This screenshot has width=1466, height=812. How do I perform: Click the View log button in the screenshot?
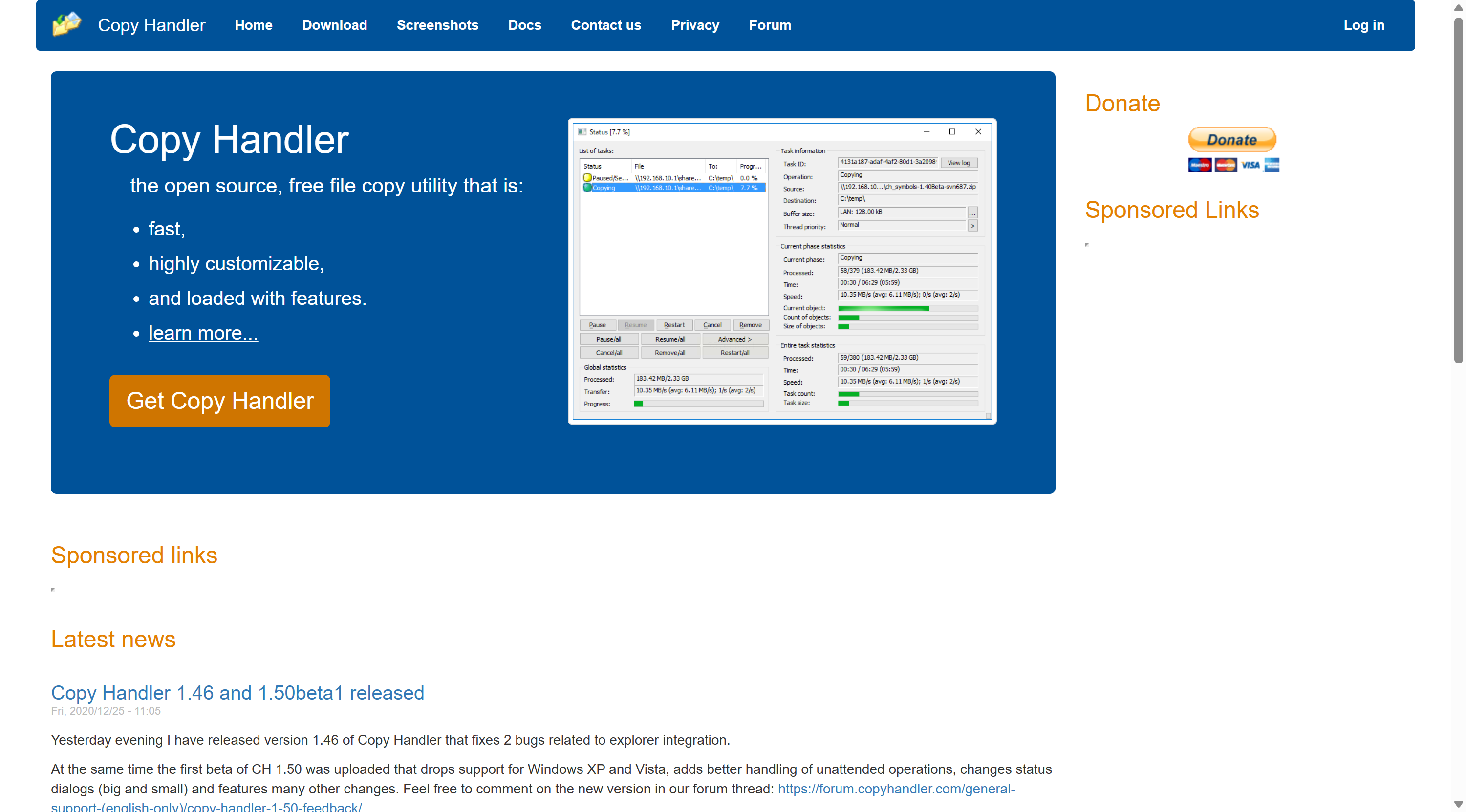[x=959, y=163]
